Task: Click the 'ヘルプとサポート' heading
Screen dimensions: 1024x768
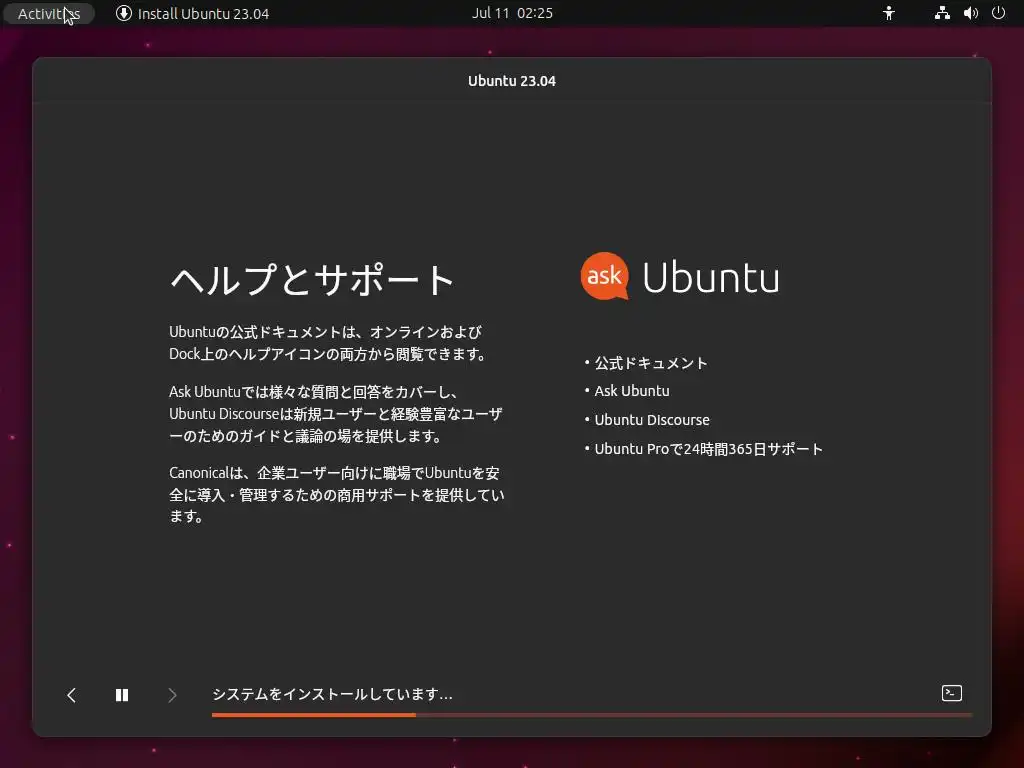Action: click(312, 280)
